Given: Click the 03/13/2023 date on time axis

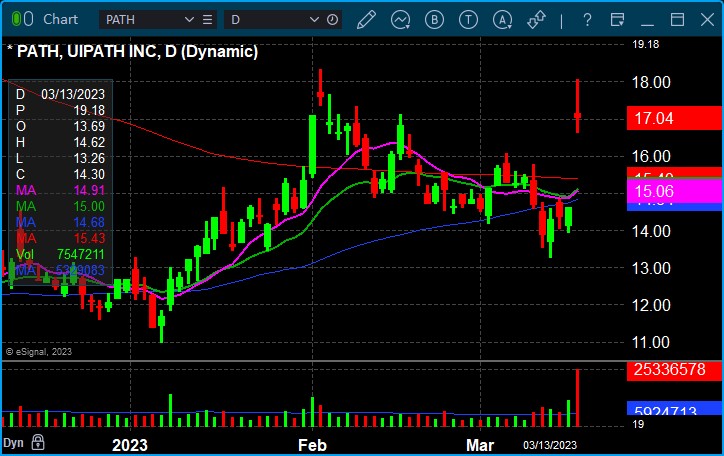Looking at the screenshot, I should [550, 445].
